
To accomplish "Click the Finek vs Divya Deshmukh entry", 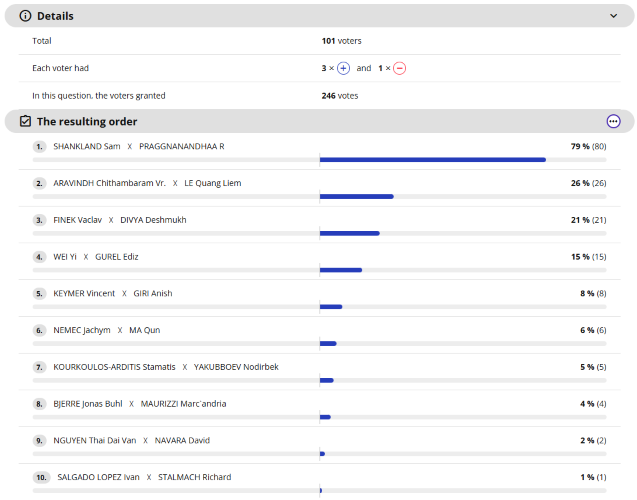I will [119, 220].
